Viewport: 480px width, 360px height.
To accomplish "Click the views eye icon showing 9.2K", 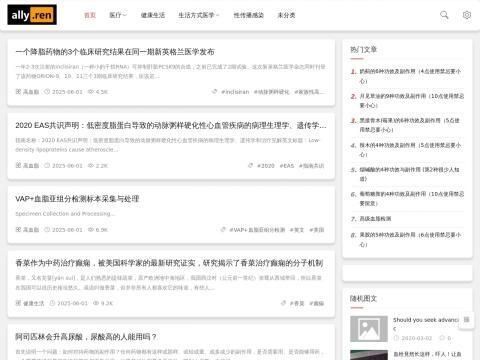I will [x=96, y=303].
